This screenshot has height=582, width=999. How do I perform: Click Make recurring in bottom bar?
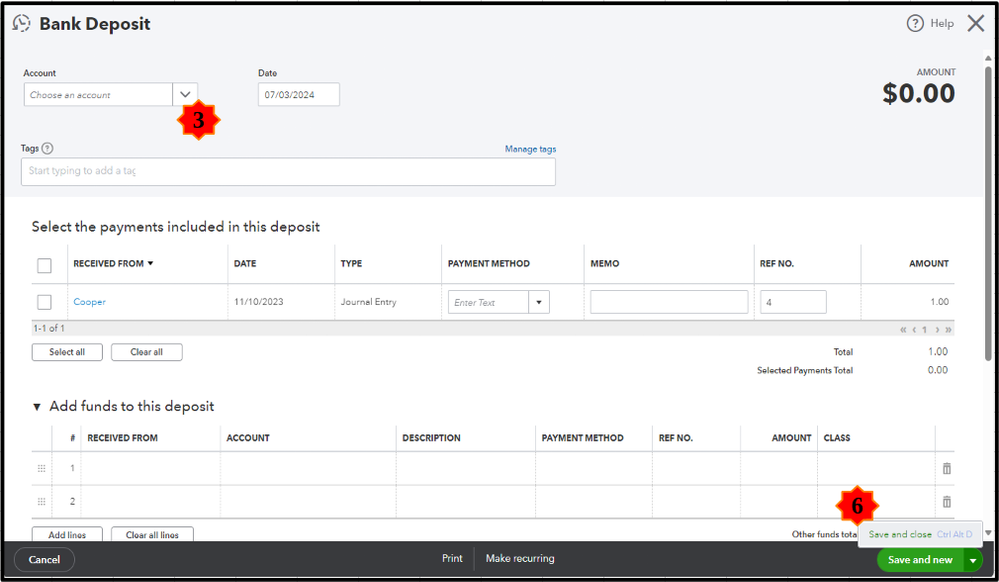(520, 559)
